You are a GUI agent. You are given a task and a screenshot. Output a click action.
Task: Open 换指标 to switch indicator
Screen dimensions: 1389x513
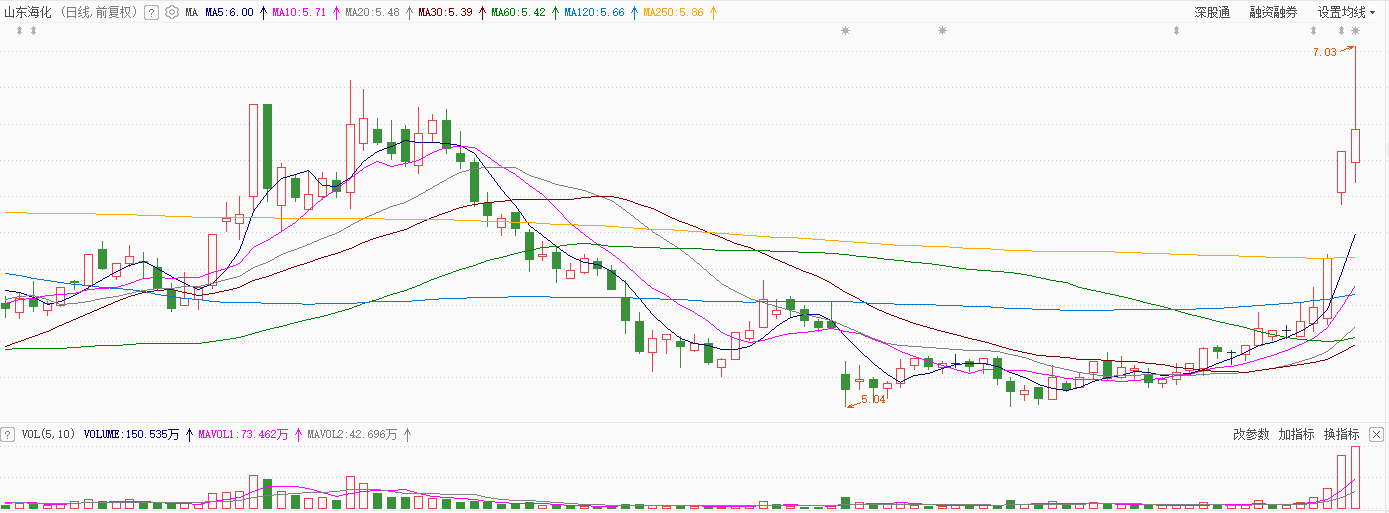coord(1341,434)
